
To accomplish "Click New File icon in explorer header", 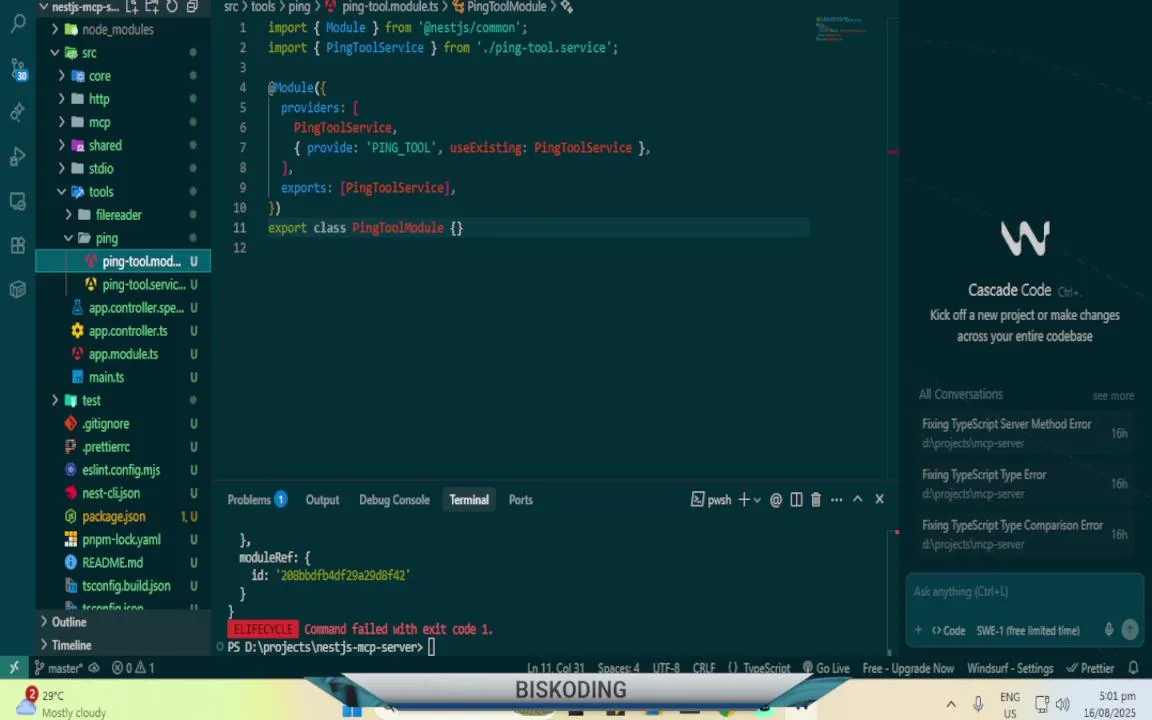I will coord(132,7).
